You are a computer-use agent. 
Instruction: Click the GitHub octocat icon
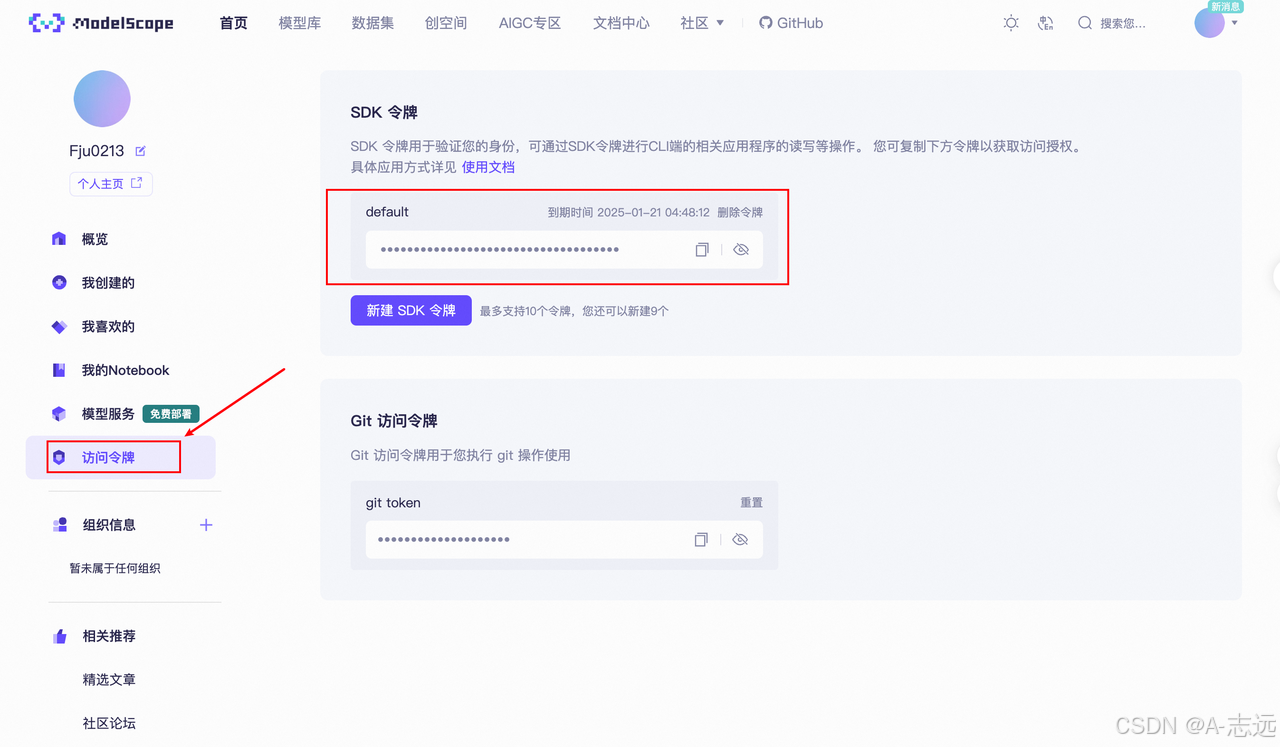766,23
